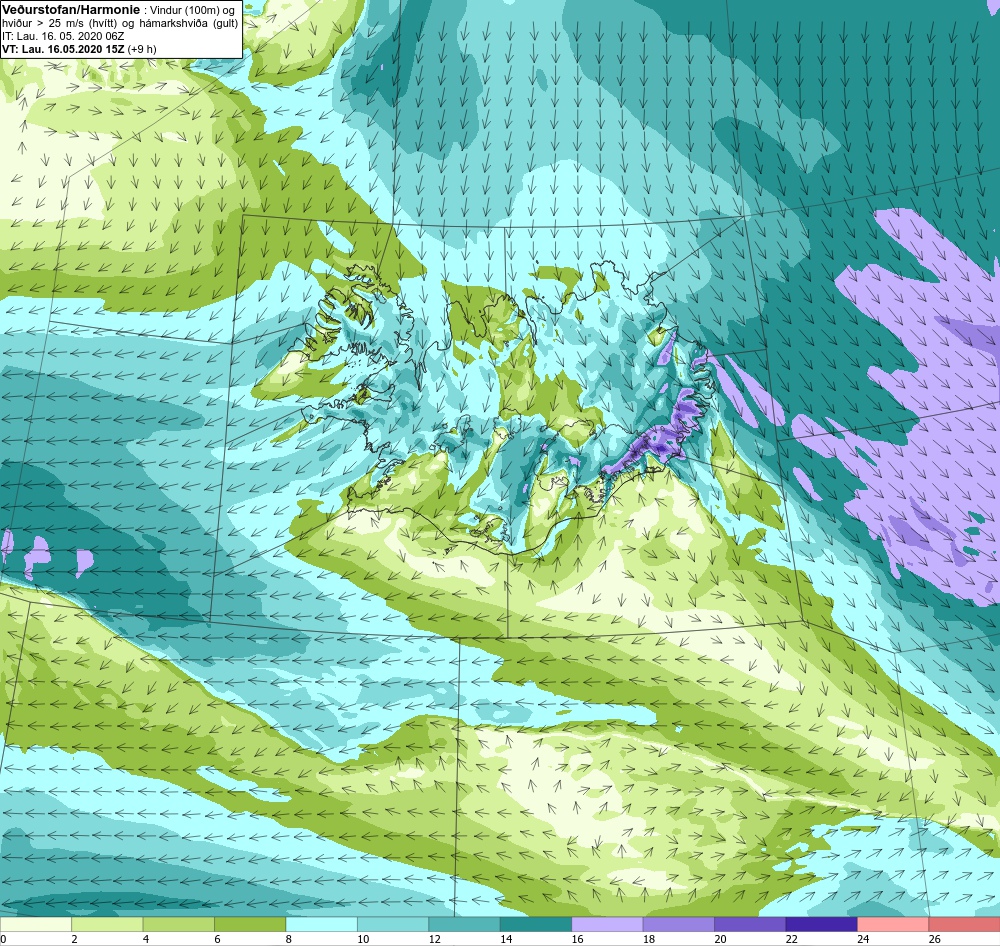Click the olive green 6–8 m/s legend swatch

250,924
